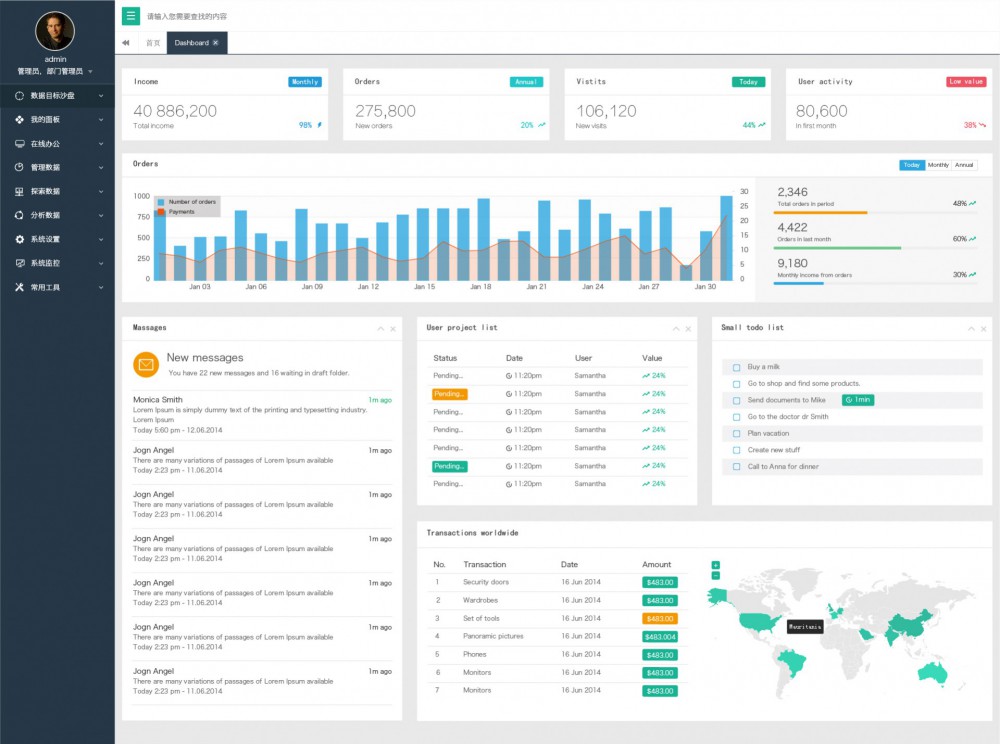Check the 'Buy a milk' todo item
The image size is (1000, 744).
[737, 367]
